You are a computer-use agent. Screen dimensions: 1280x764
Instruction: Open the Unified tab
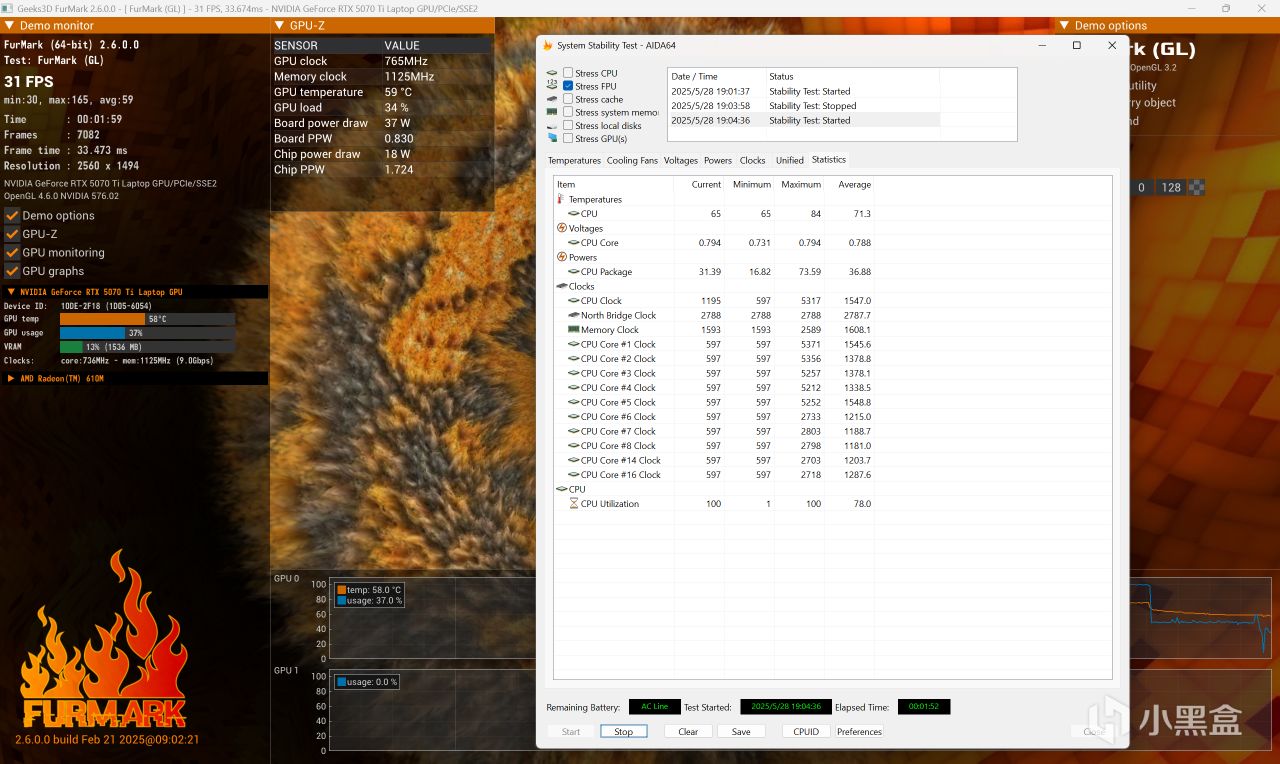point(790,160)
